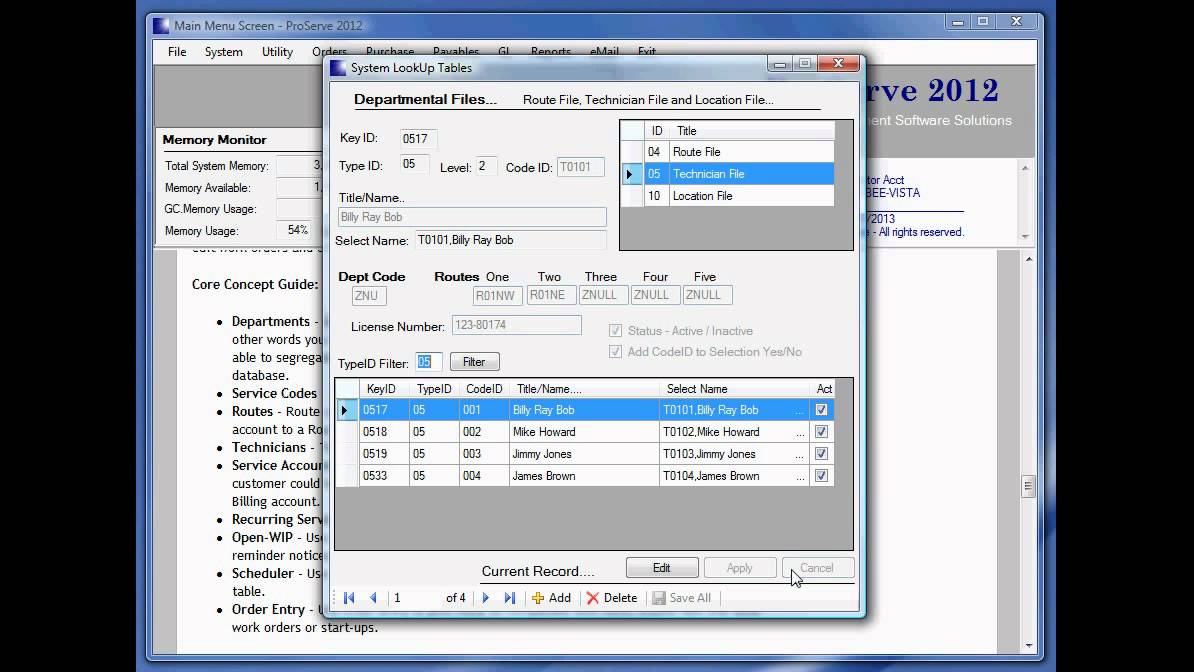Open the Orders menu
This screenshot has height=672, width=1194.
(x=329, y=52)
